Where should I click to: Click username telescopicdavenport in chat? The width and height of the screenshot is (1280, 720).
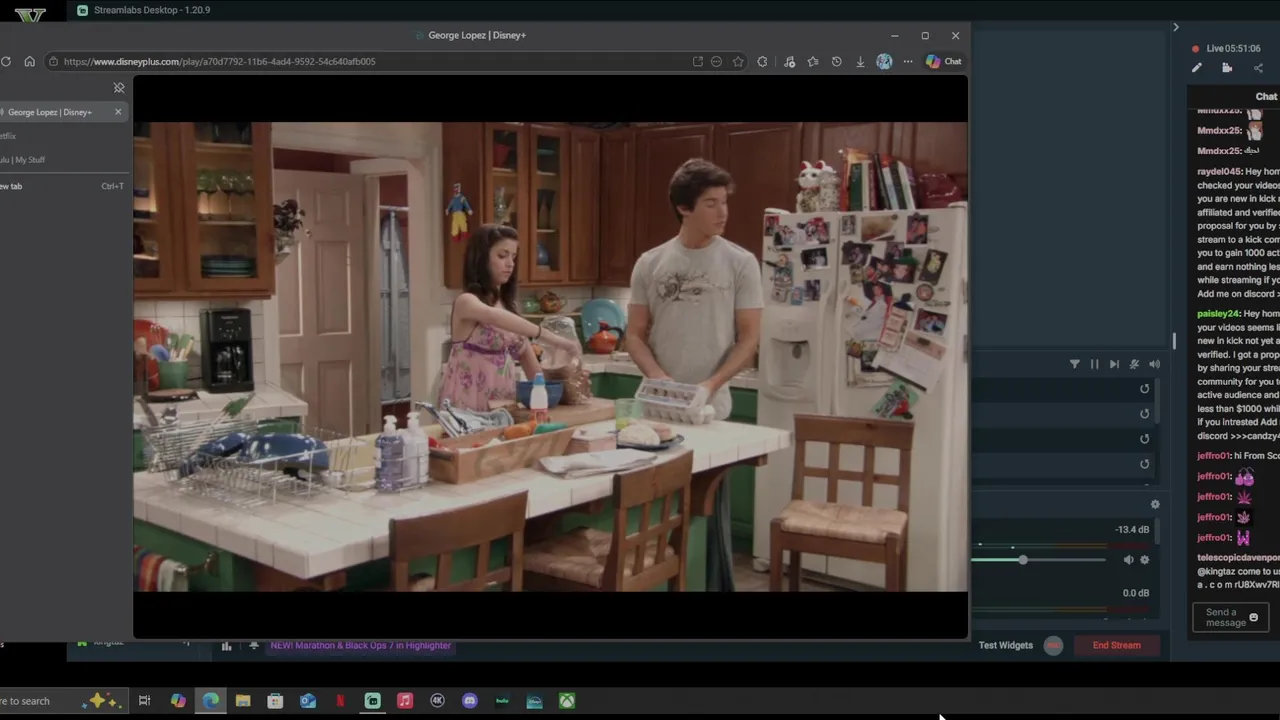pos(1238,557)
